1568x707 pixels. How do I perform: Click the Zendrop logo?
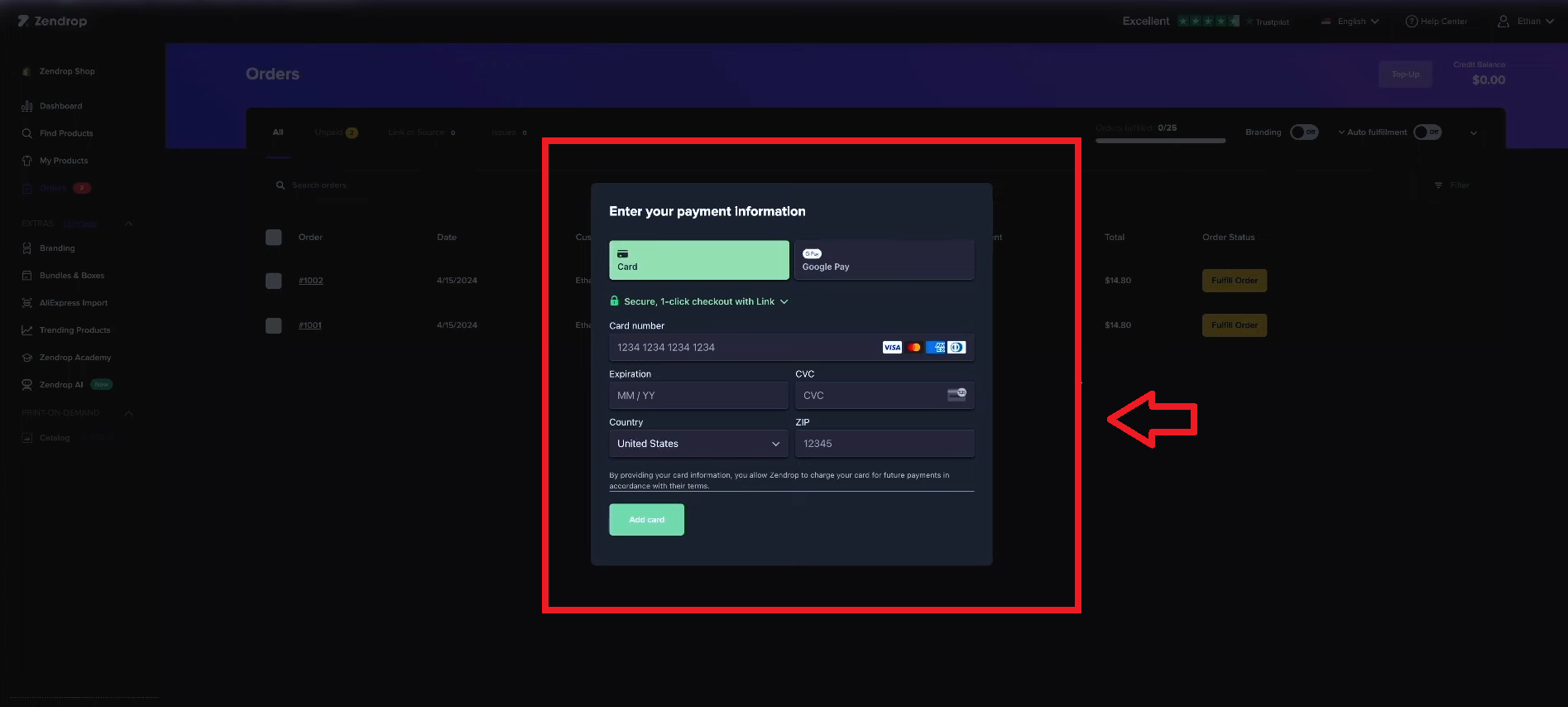(x=52, y=21)
